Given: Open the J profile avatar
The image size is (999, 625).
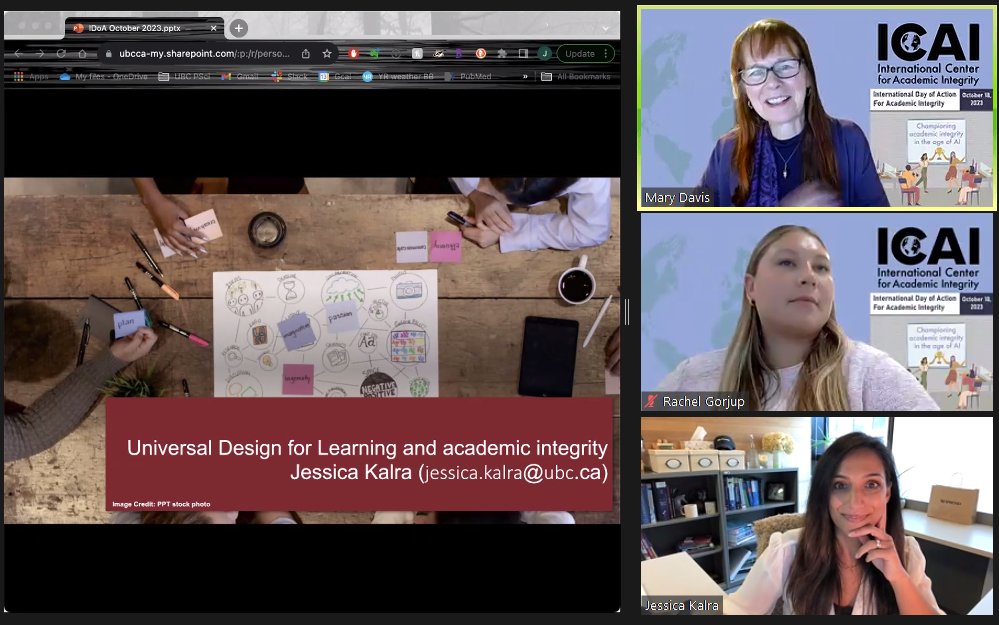Looking at the screenshot, I should coord(544,54).
